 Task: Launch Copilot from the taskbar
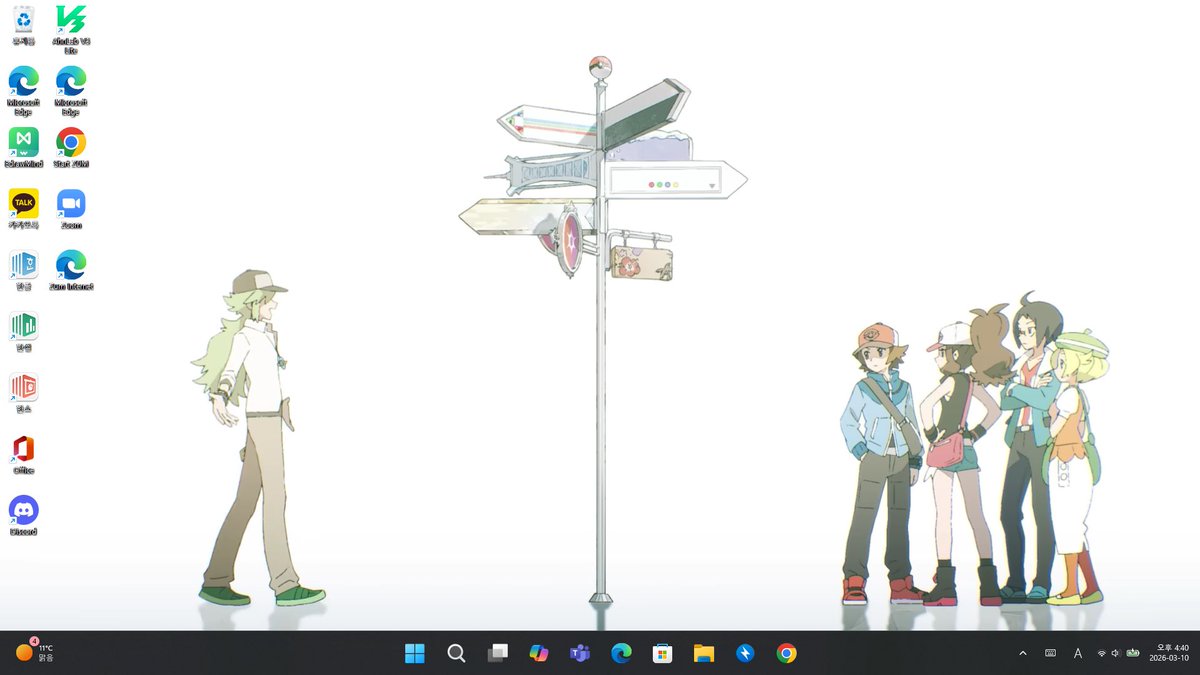click(539, 653)
